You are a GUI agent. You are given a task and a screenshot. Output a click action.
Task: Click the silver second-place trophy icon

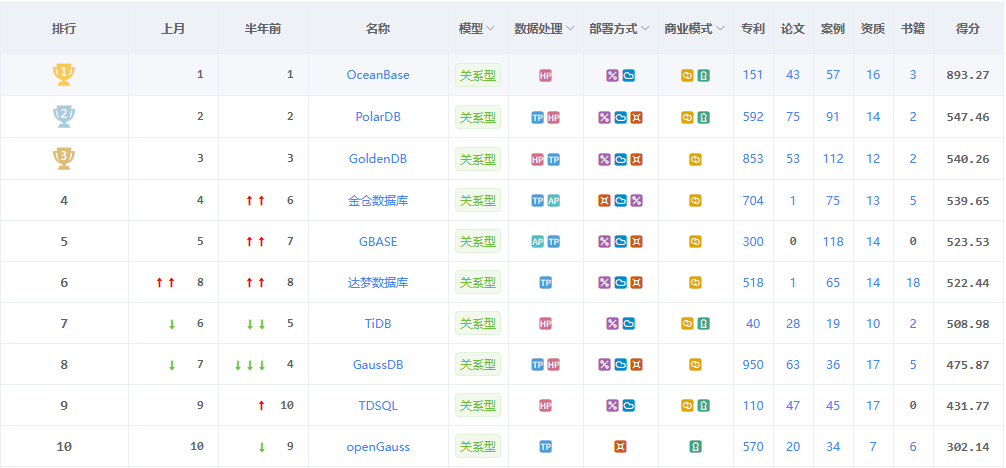(64, 117)
